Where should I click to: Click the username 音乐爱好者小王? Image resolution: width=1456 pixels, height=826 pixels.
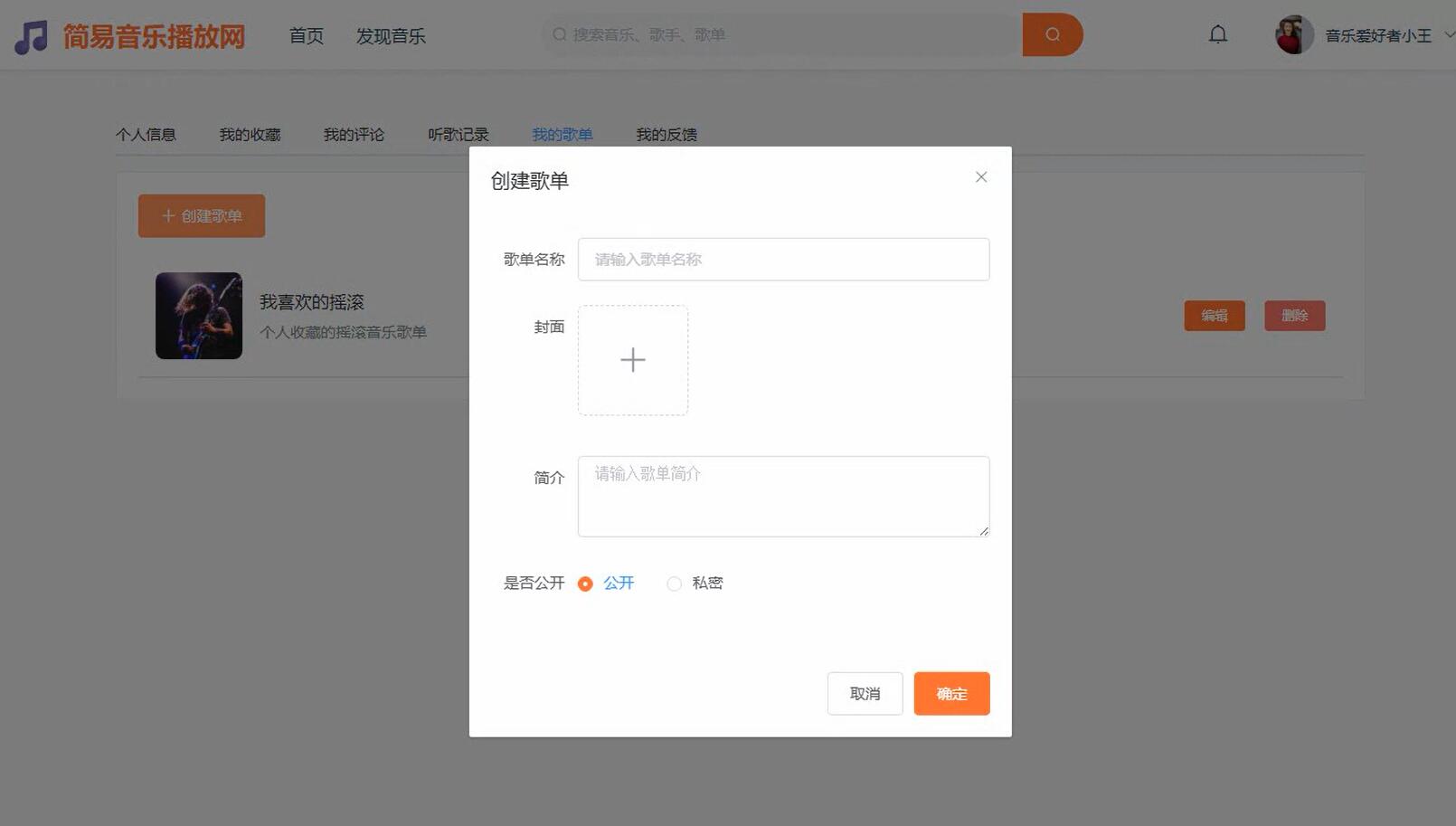(x=1378, y=36)
